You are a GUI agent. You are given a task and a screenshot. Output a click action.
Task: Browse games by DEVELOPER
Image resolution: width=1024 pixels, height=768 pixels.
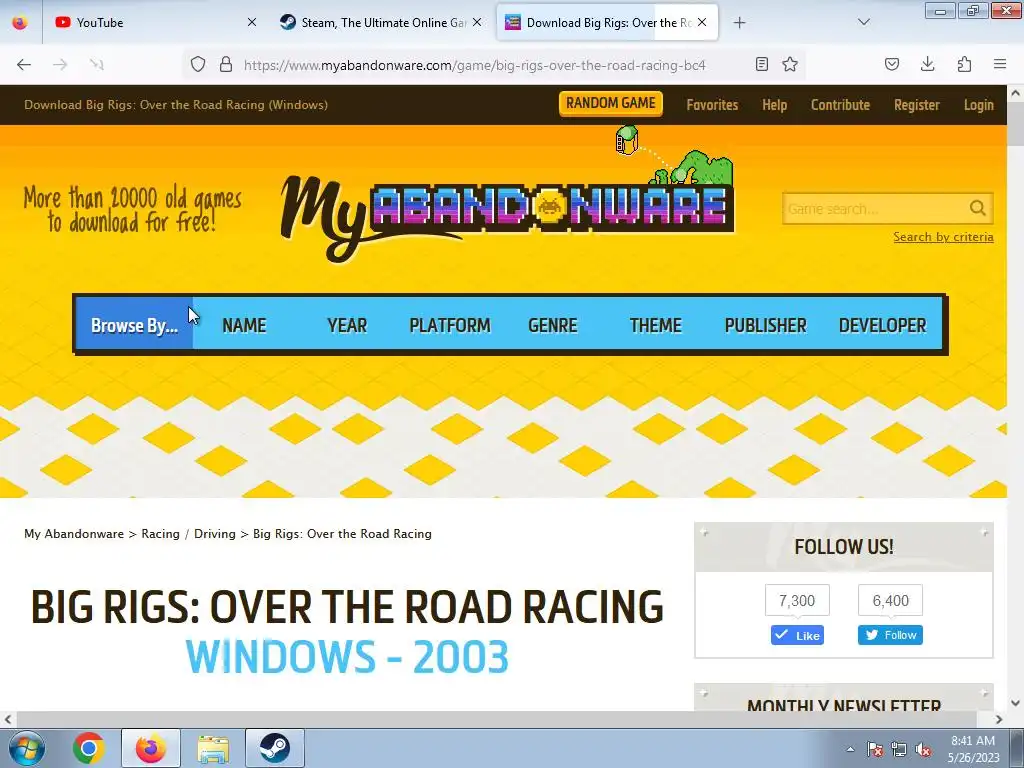pos(882,325)
